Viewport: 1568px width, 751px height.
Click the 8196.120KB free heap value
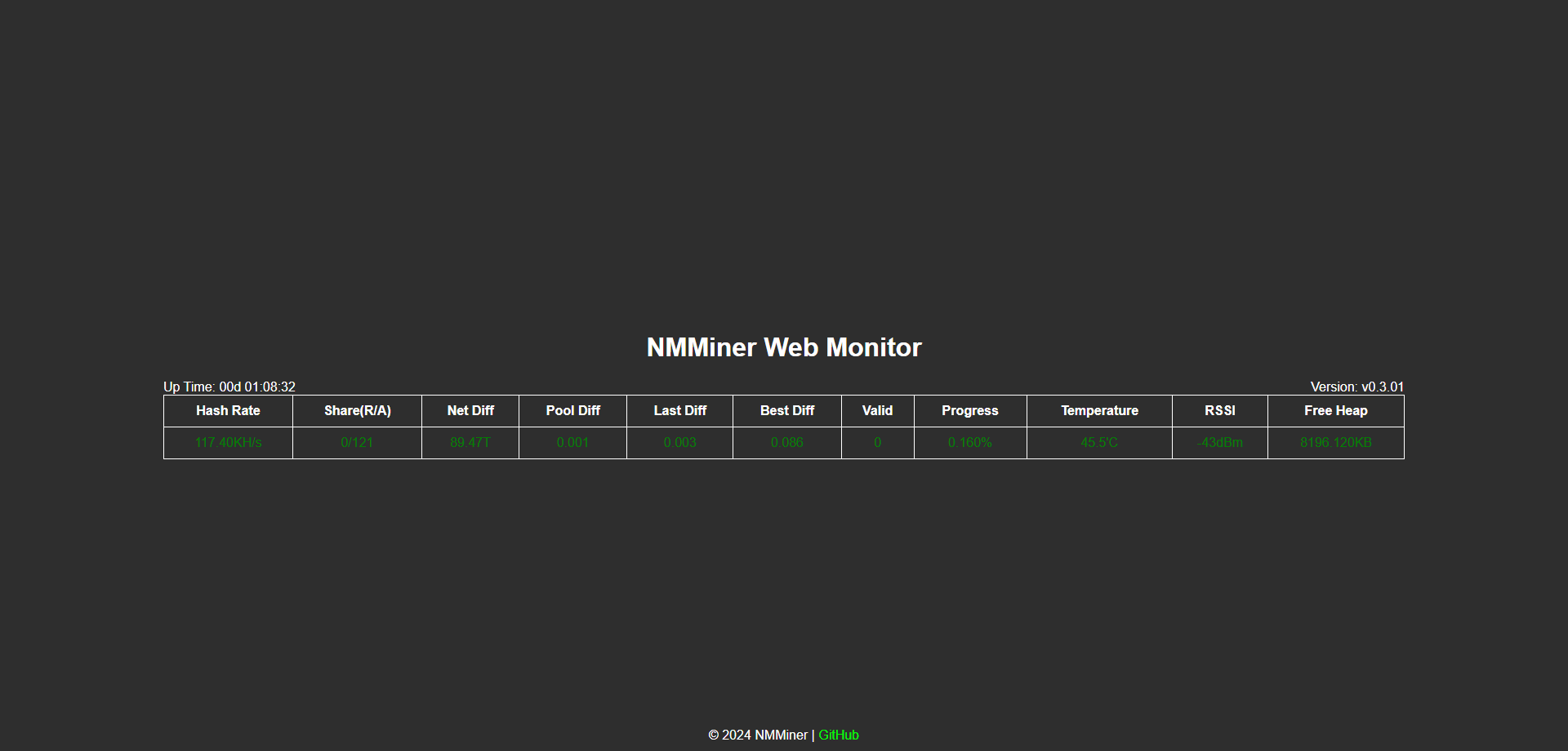[1336, 442]
